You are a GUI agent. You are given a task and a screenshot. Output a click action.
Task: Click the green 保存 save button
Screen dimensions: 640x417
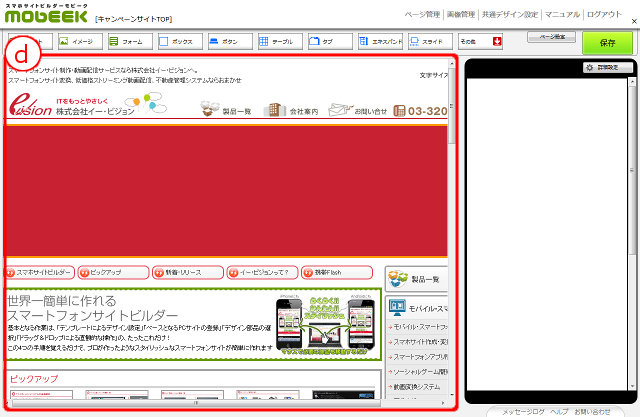coord(607,42)
